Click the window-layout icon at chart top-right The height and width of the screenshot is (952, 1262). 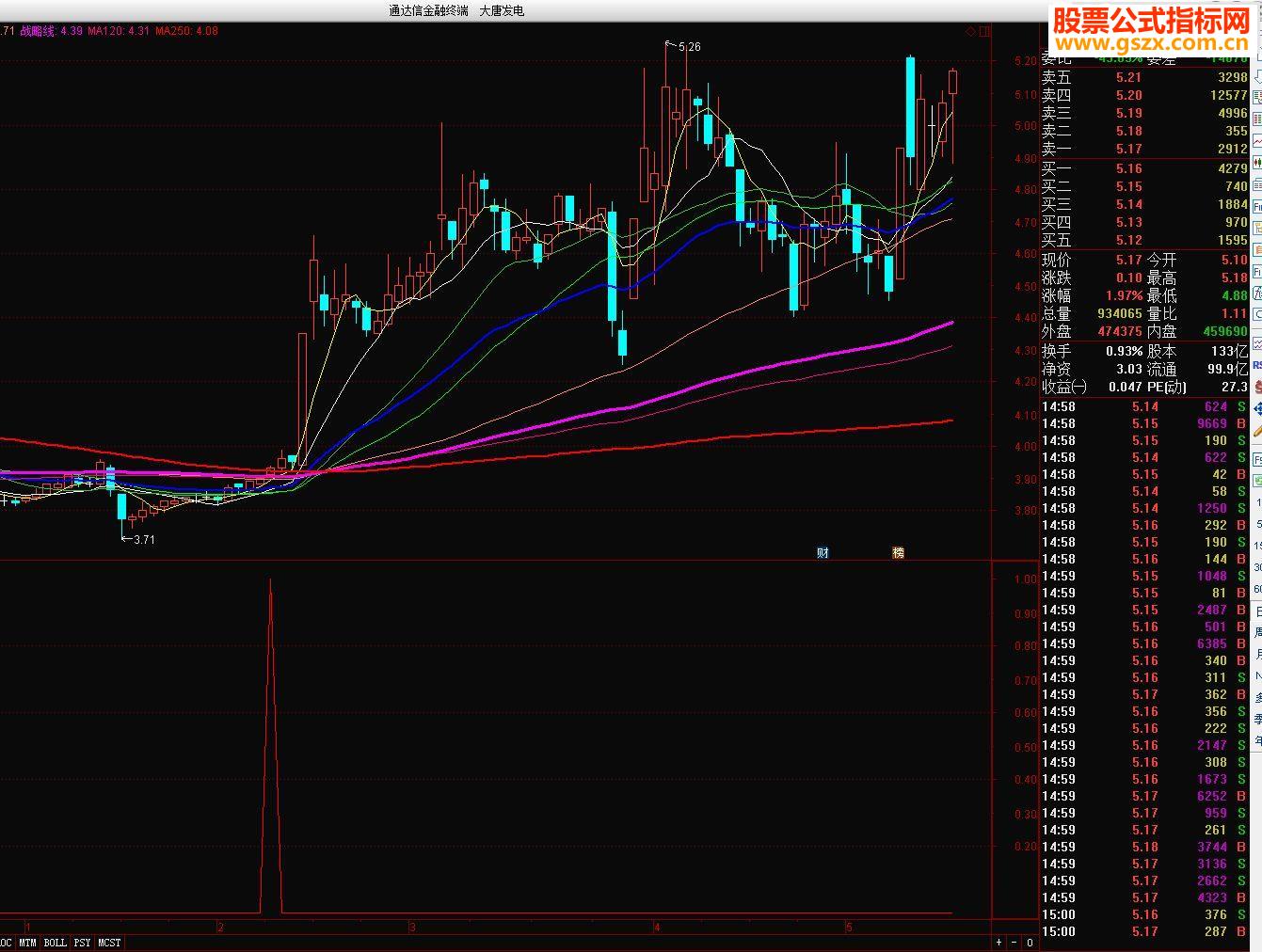[x=984, y=31]
